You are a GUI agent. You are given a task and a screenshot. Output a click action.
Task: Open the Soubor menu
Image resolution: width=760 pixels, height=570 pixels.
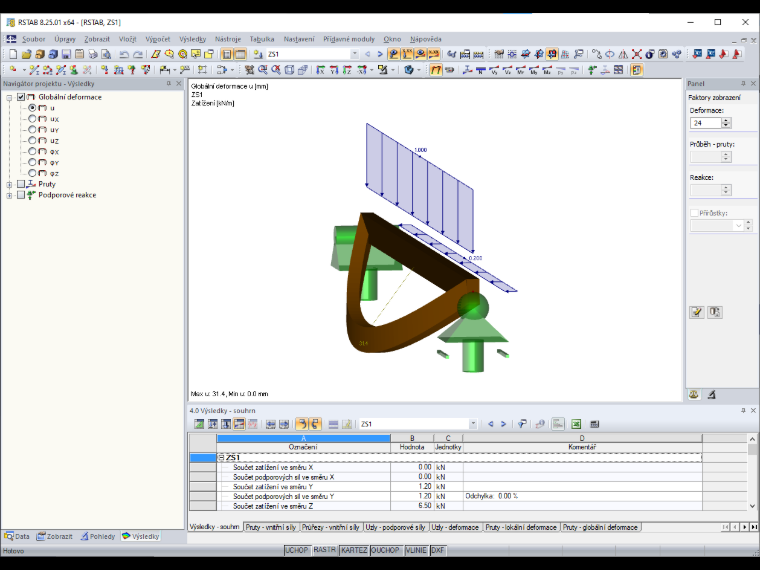pos(33,39)
